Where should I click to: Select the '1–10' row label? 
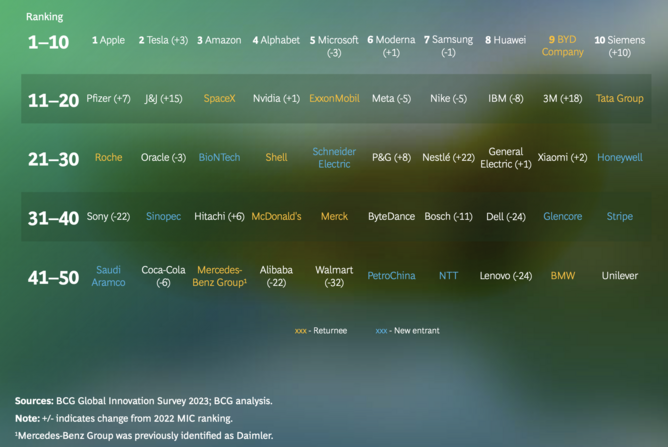coord(48,42)
